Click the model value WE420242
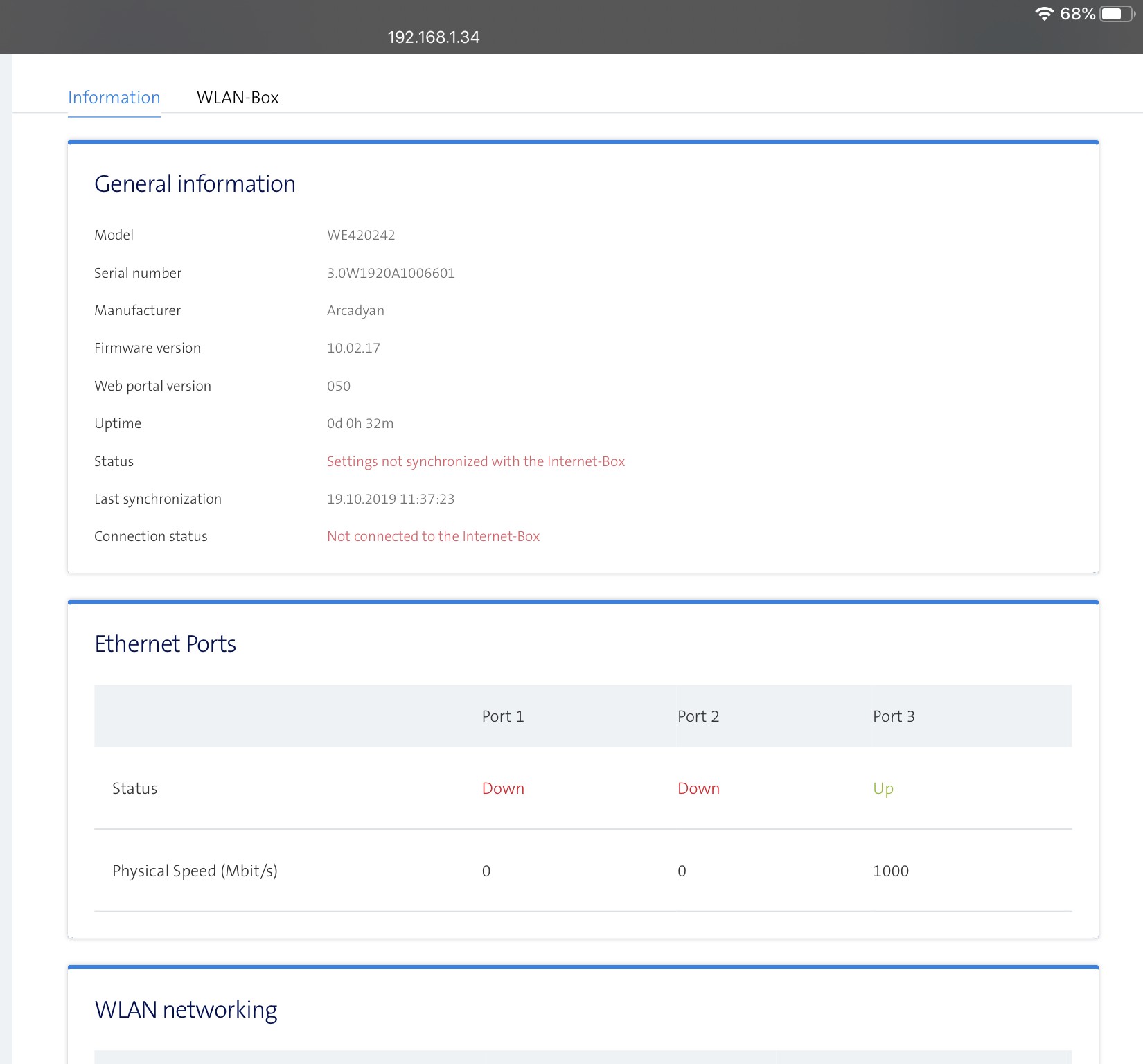1143x1064 pixels. point(361,236)
